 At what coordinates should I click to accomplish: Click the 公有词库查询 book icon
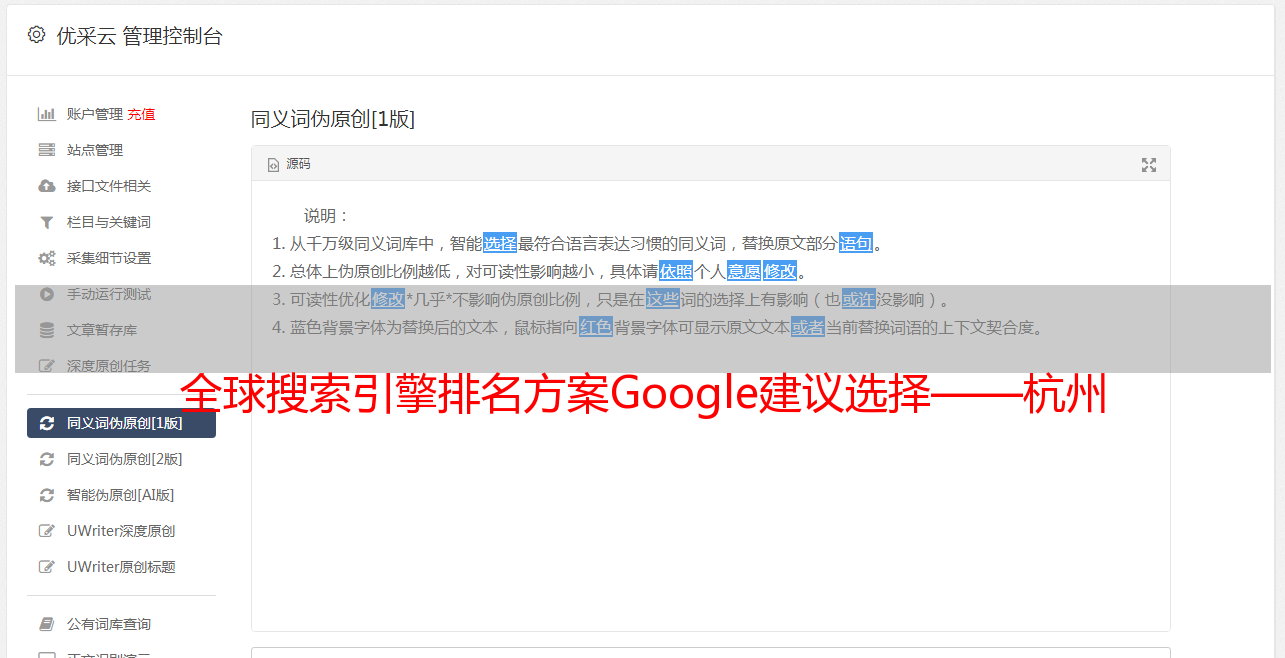(46, 624)
